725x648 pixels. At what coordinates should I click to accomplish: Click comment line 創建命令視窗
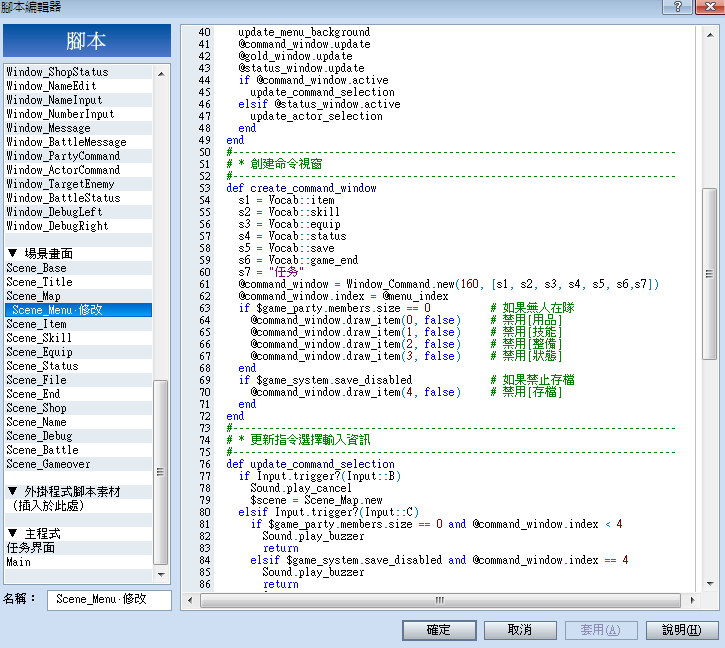pos(274,164)
